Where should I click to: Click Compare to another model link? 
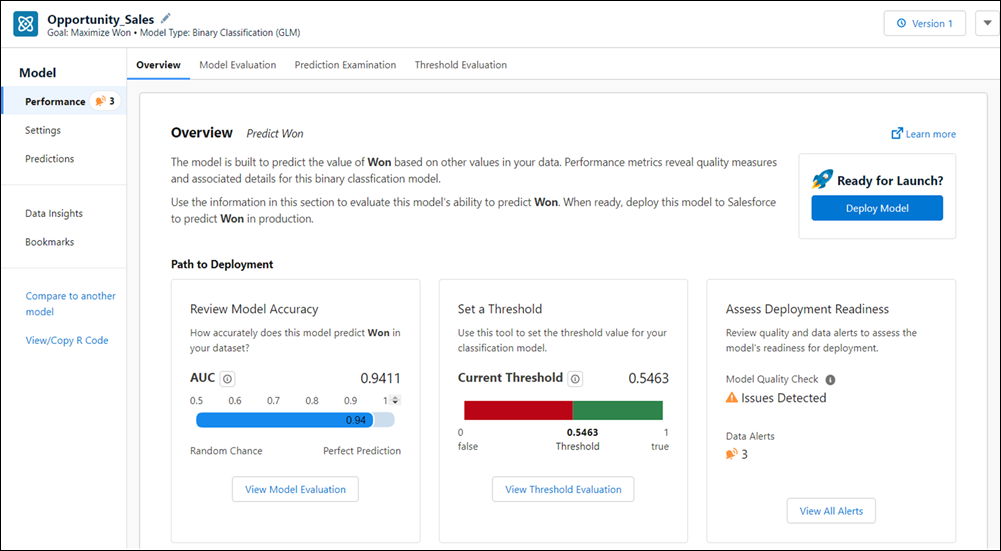point(70,303)
